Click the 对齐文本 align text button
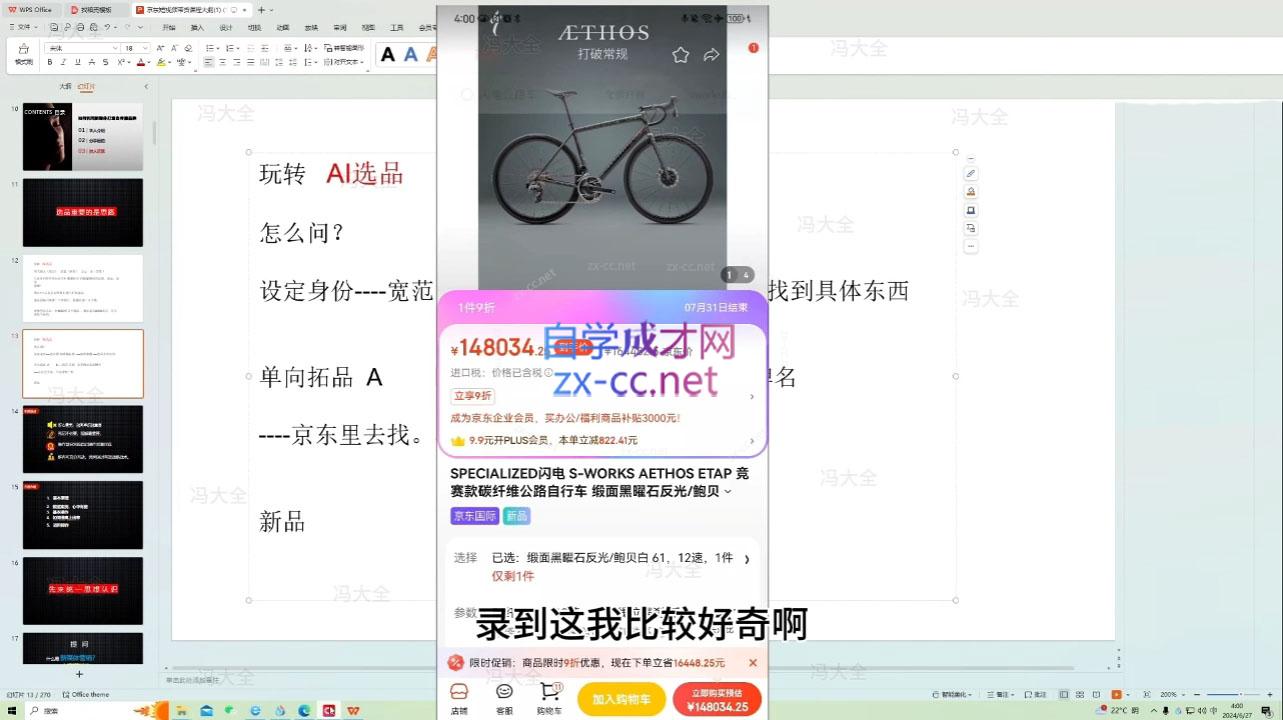The width and height of the screenshot is (1283, 720). point(342,62)
